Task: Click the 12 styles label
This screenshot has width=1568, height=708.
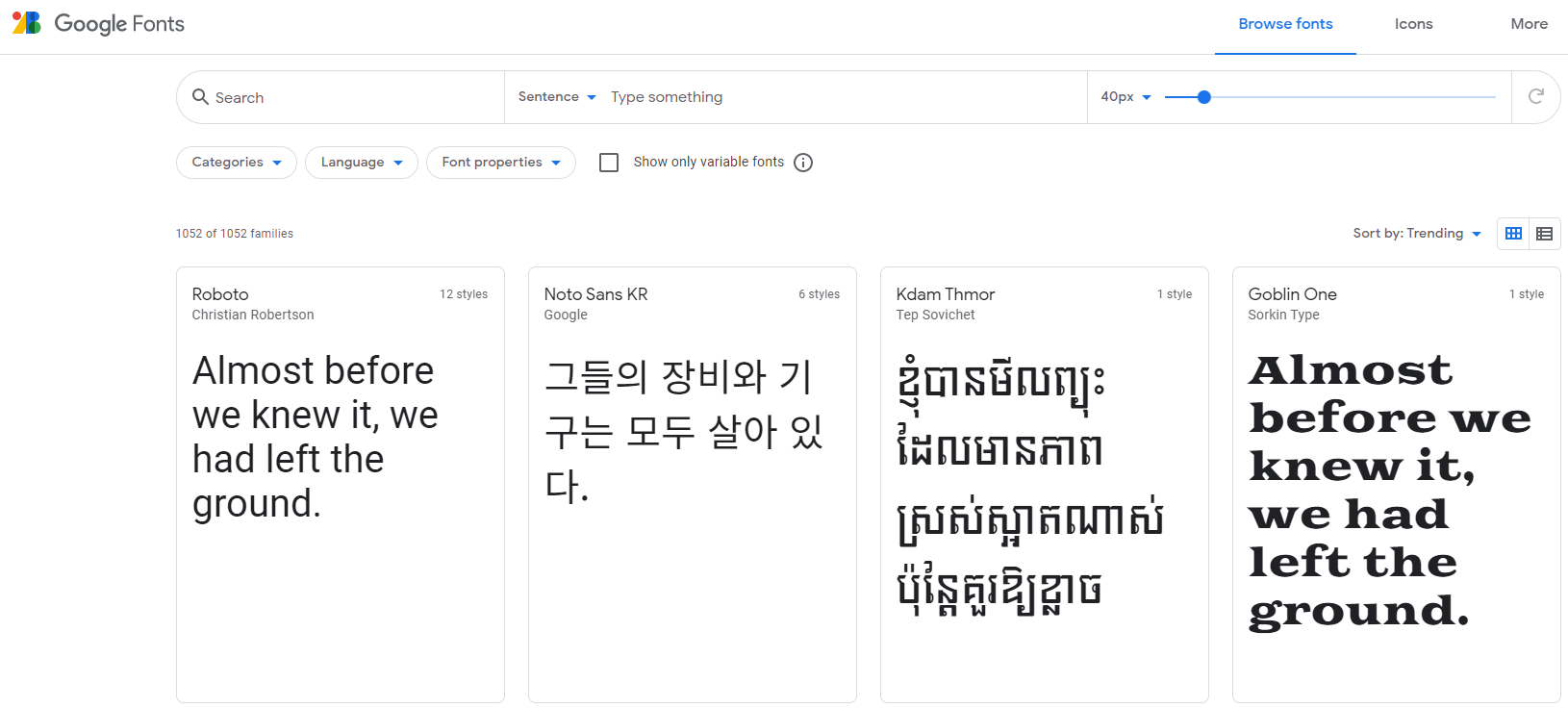Action: (x=464, y=294)
